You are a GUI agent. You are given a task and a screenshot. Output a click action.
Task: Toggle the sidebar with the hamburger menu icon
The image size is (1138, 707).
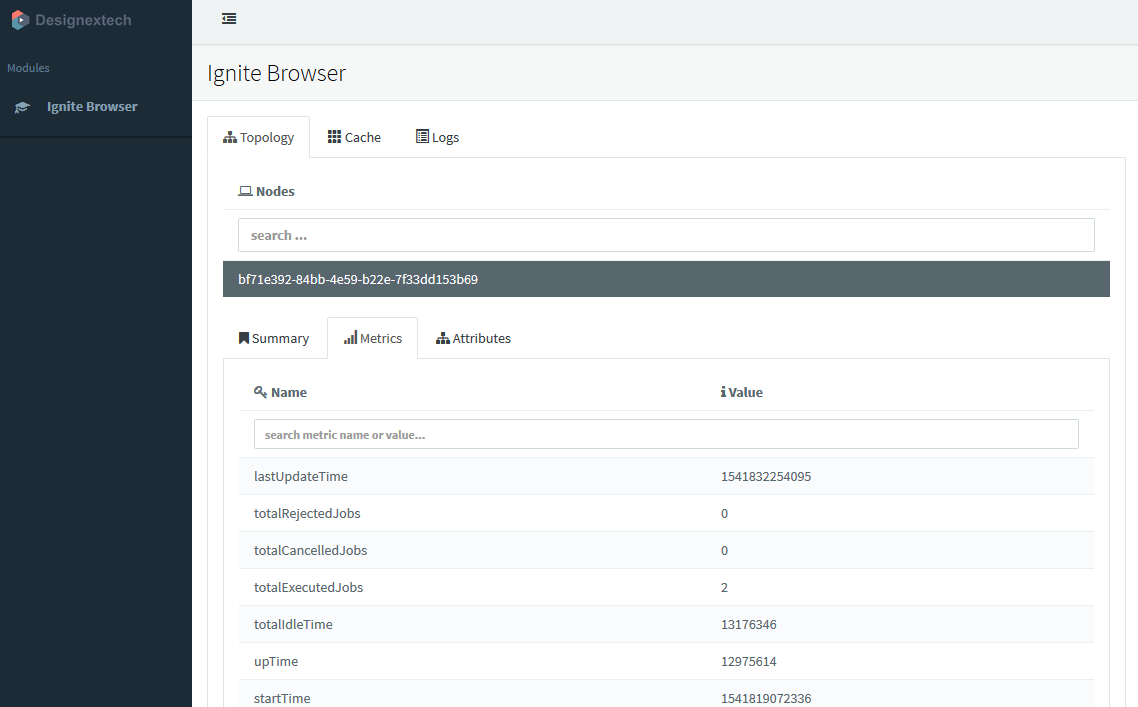tap(229, 19)
